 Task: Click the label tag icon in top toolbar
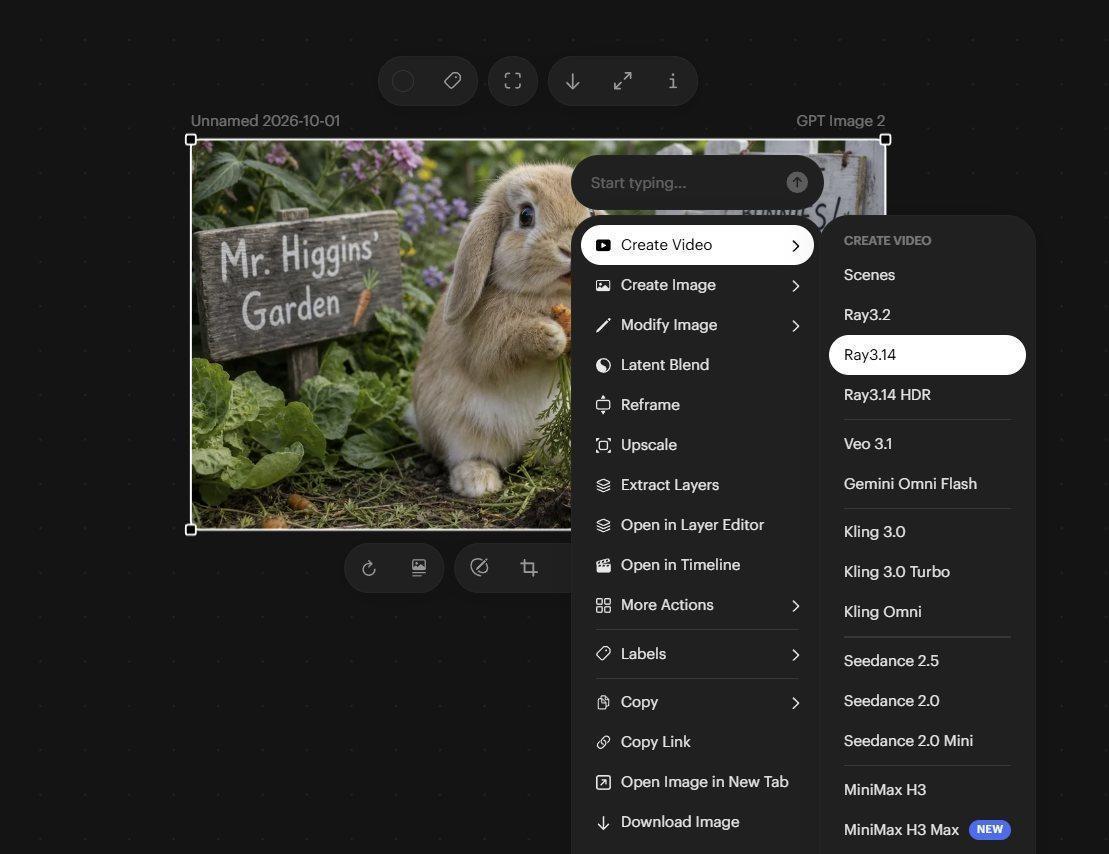click(x=453, y=81)
